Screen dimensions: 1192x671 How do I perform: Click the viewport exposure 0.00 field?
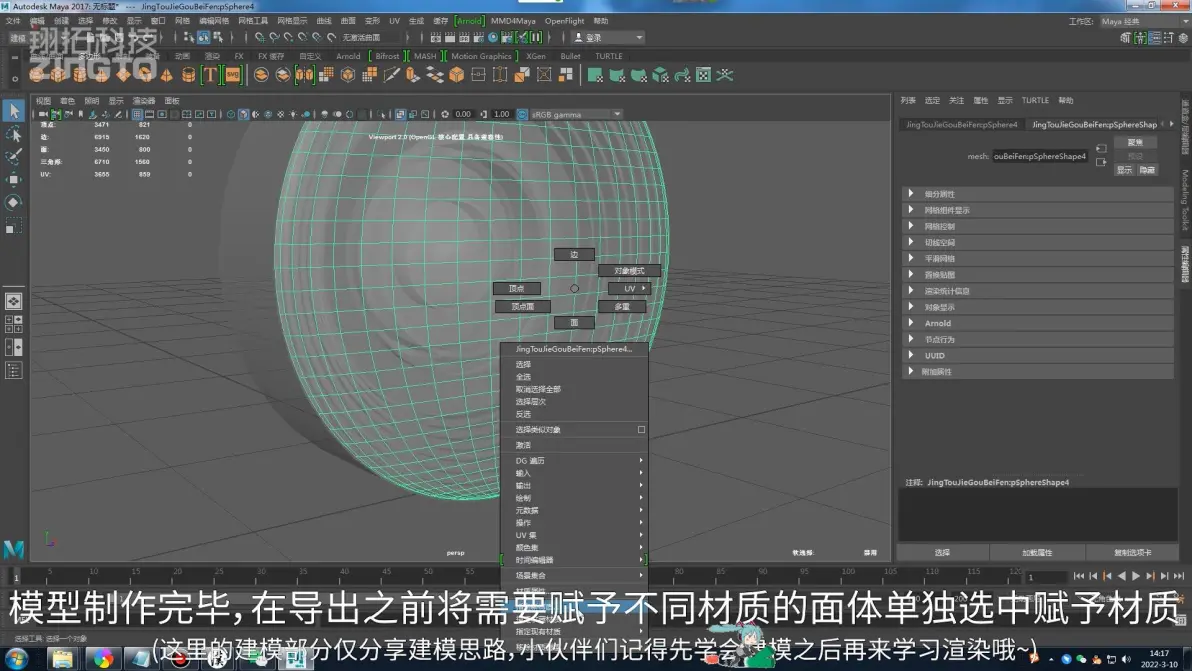click(x=463, y=114)
